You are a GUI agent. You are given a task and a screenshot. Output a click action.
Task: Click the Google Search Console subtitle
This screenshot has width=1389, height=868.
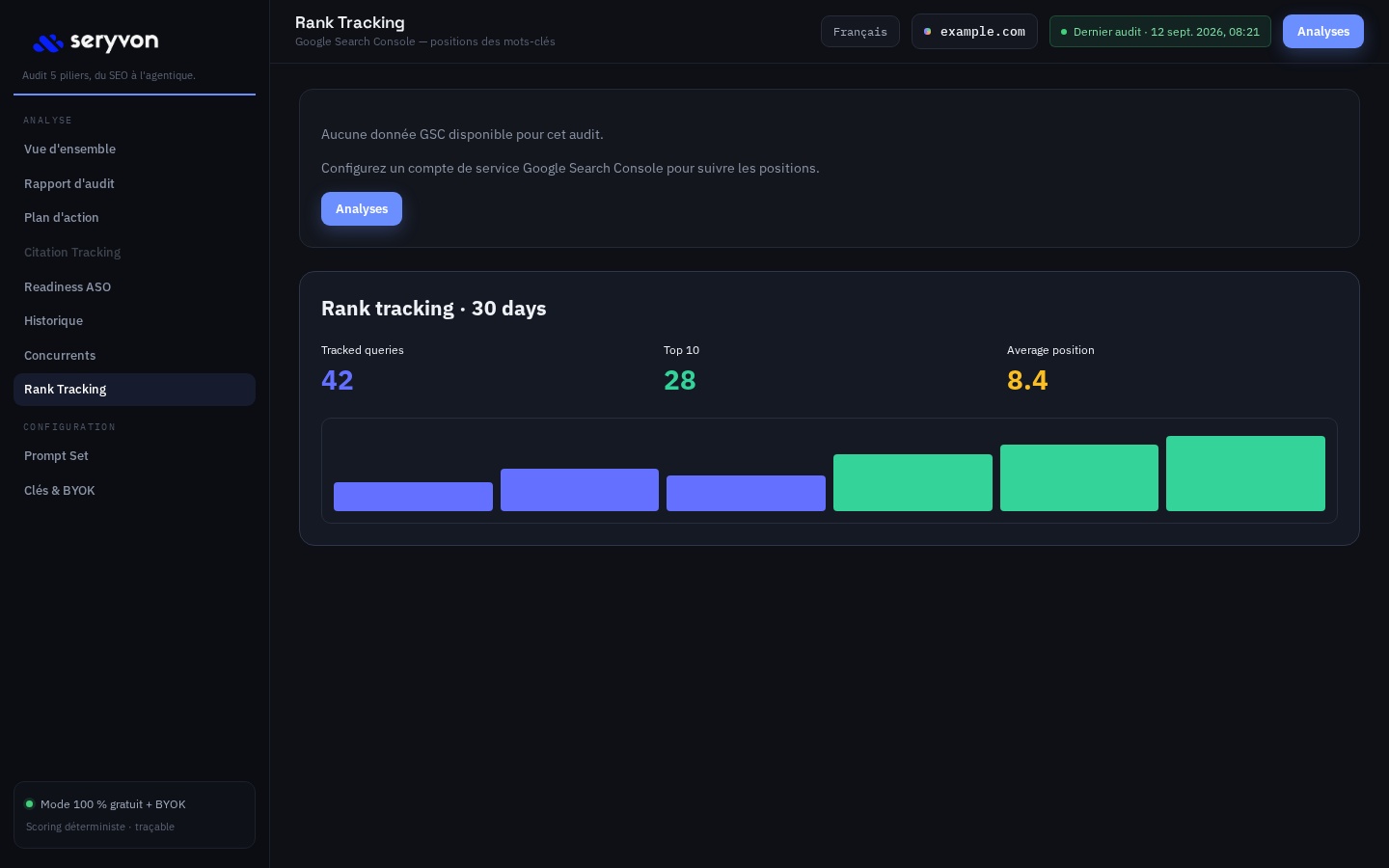(x=425, y=41)
